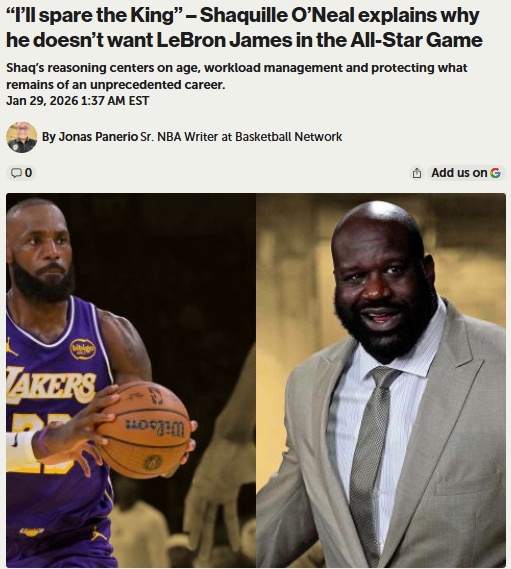Open the photo of the man in the gray suit
This screenshot has height=569, width=511.
coord(381,380)
